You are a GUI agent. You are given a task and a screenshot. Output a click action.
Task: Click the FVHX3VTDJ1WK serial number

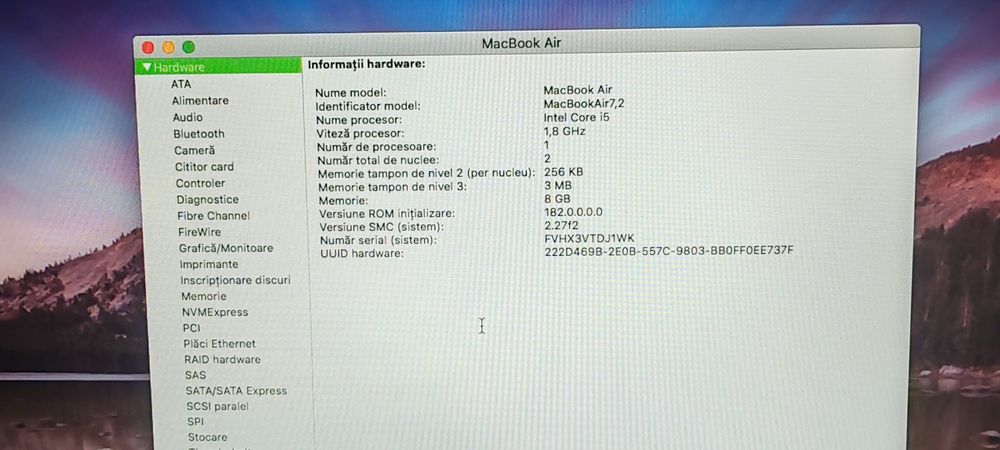click(x=589, y=238)
